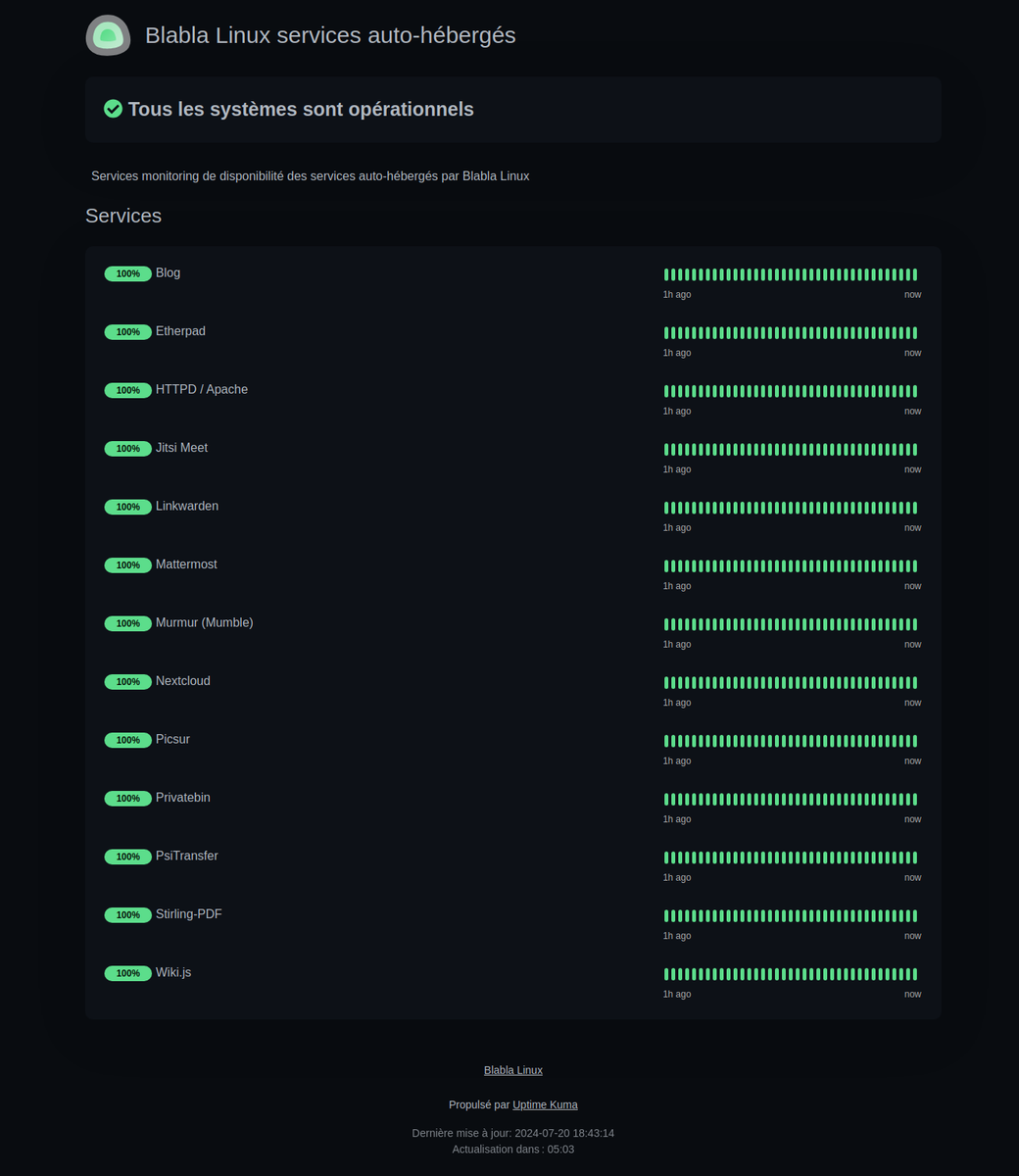Click the Nextcloud service name
The height and width of the screenshot is (1176, 1019).
pyautogui.click(x=182, y=681)
